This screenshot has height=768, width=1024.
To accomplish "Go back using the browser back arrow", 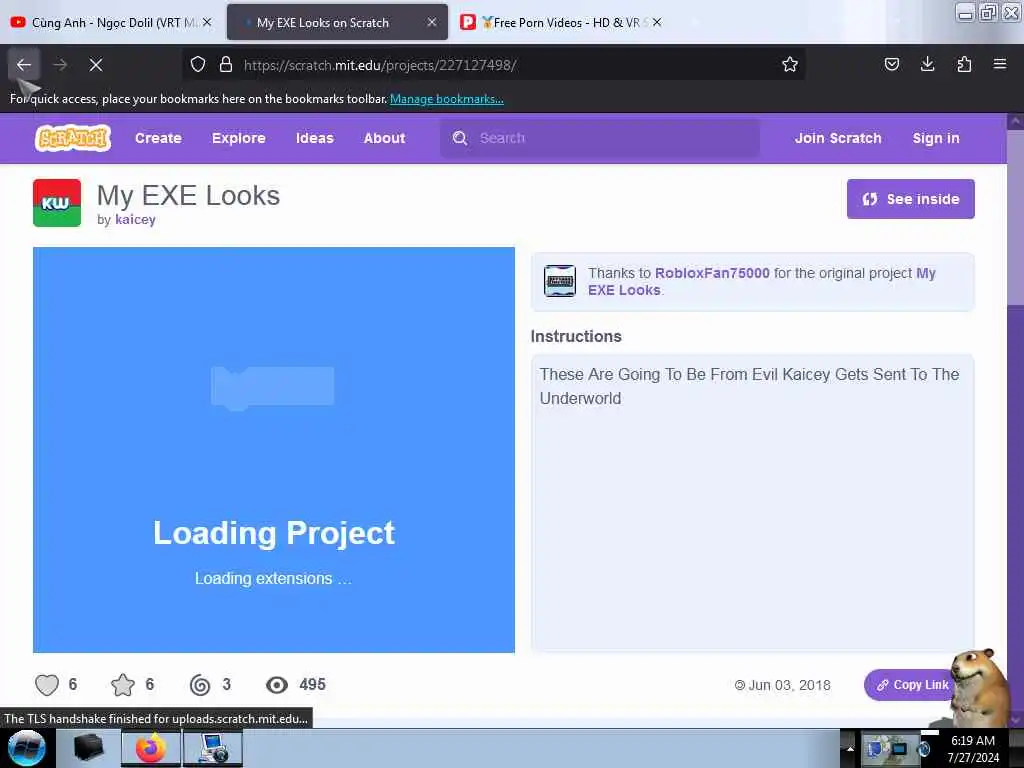I will [24, 65].
